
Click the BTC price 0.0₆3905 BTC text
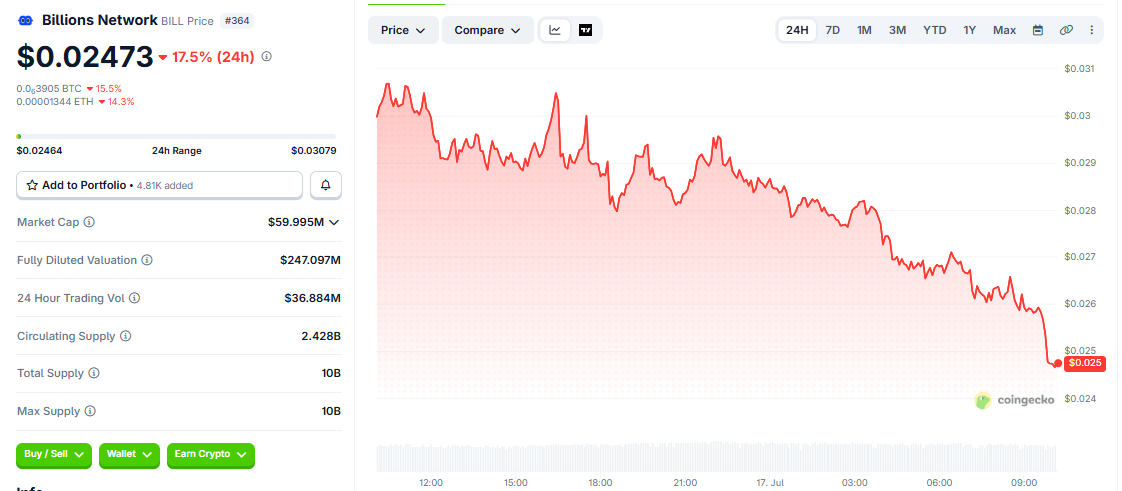click(x=48, y=89)
